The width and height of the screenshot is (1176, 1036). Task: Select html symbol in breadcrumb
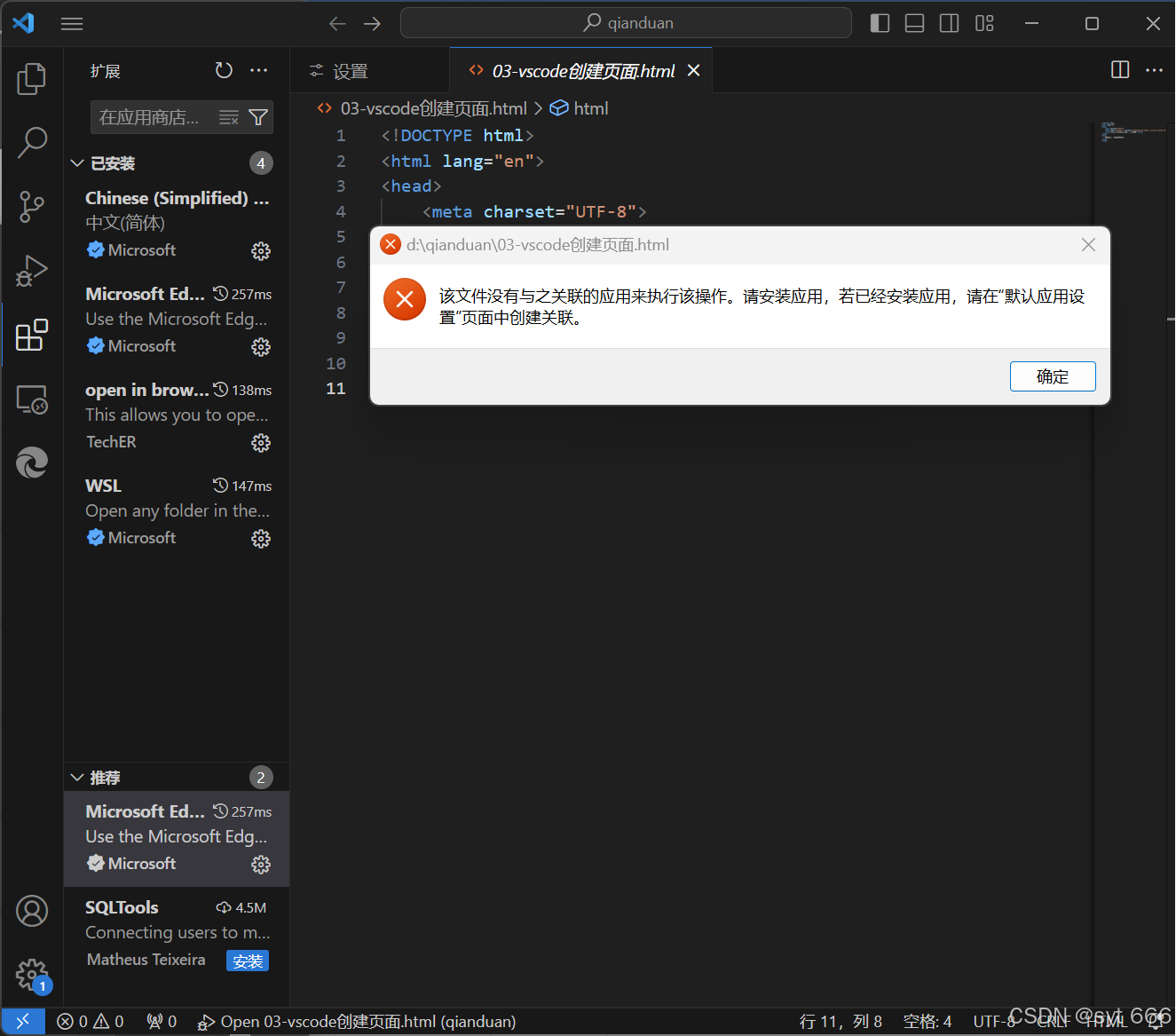pos(580,108)
